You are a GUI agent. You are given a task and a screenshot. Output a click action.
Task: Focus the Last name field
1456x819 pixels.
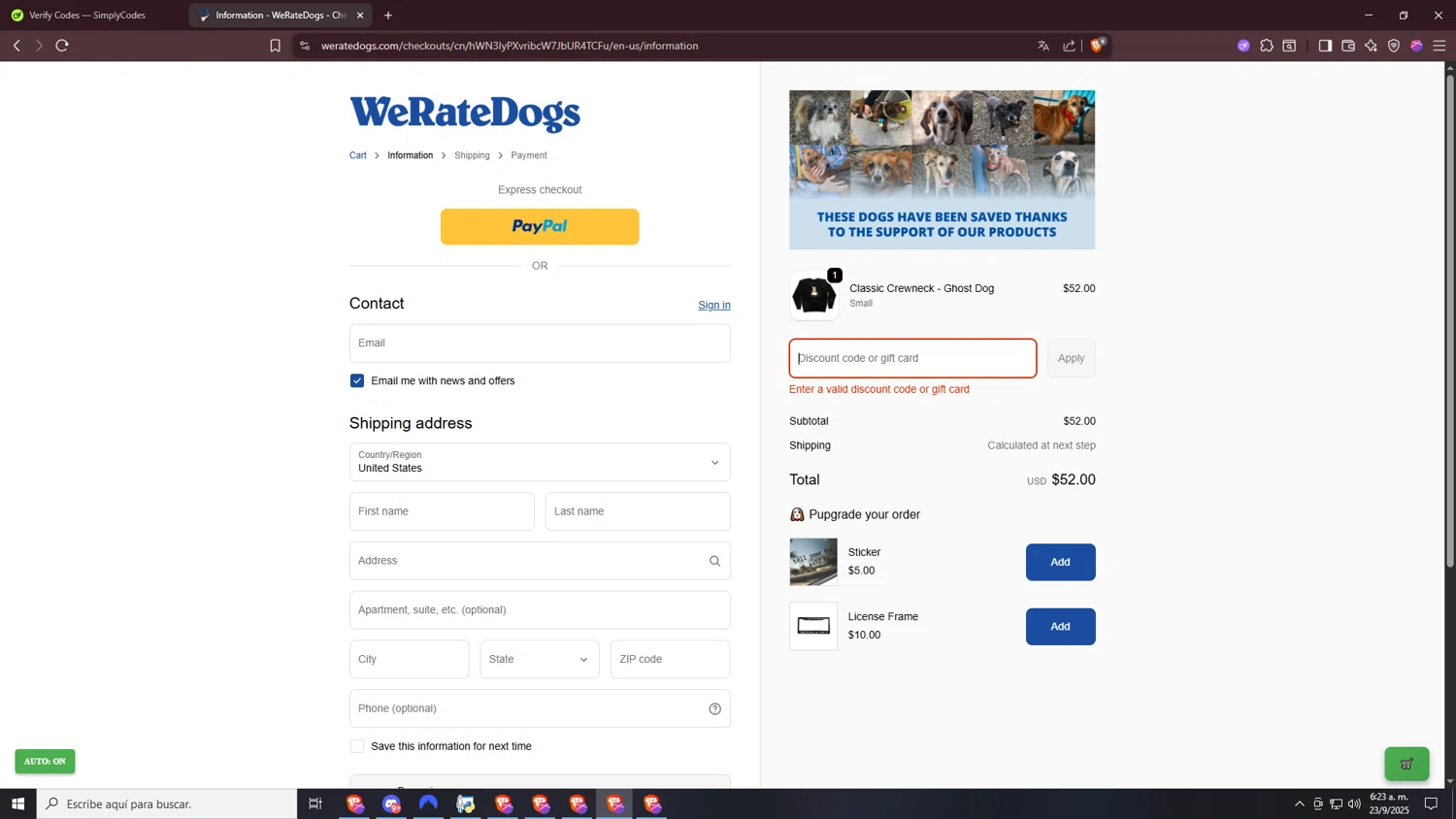[638, 511]
